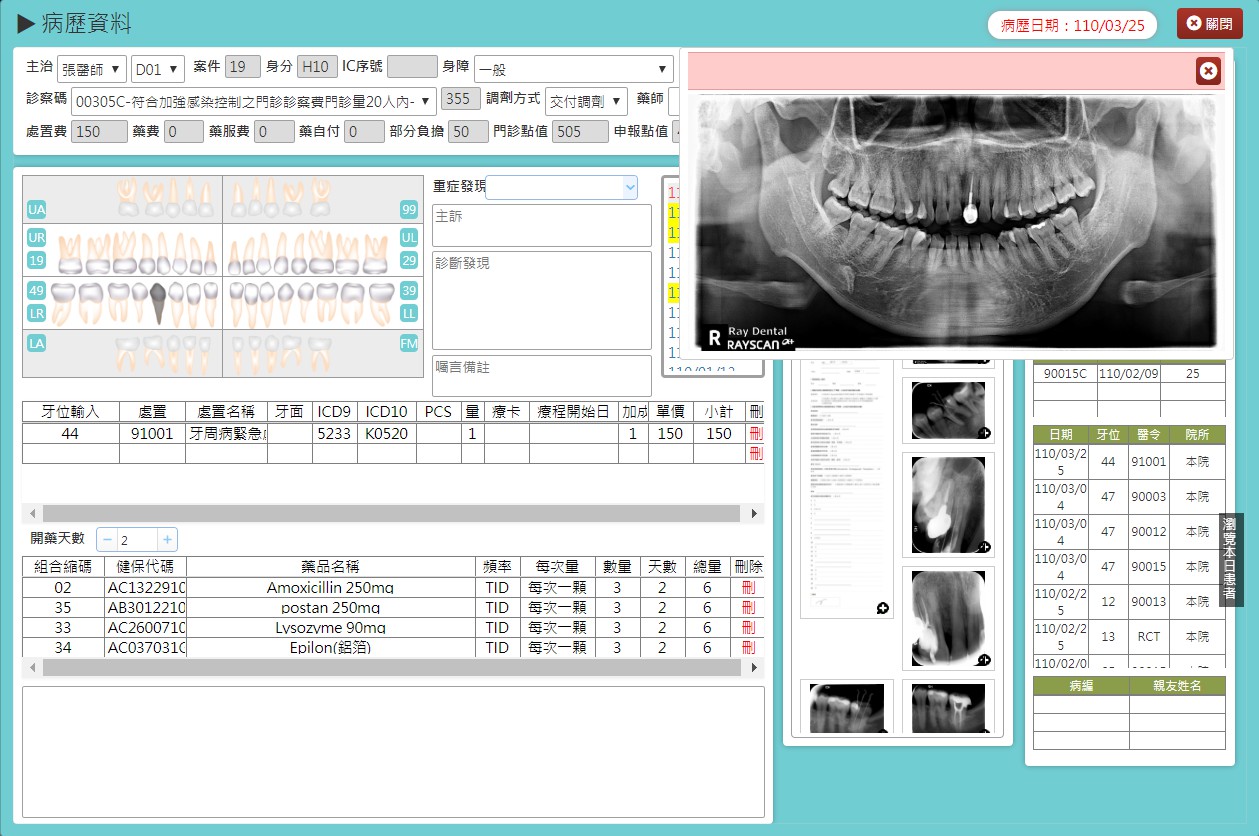Decrease the 開藥天數 with minus button
The height and width of the screenshot is (836, 1259).
[x=108, y=540]
